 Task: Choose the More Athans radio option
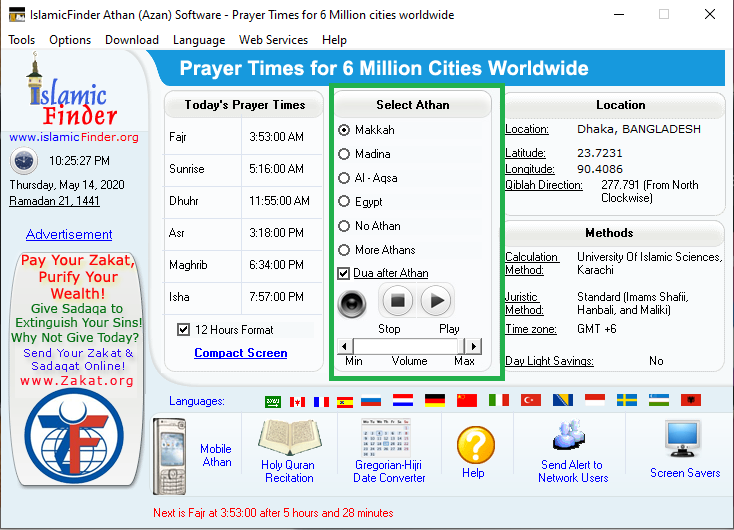(344, 250)
